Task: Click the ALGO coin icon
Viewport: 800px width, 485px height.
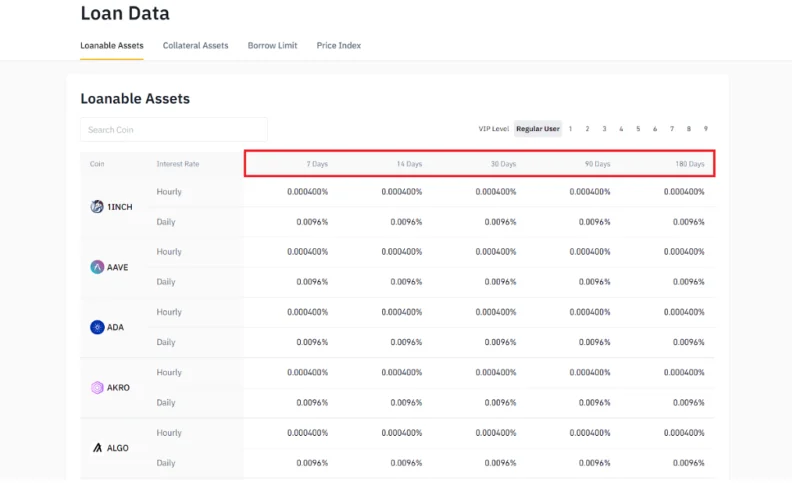Action: [x=97, y=448]
